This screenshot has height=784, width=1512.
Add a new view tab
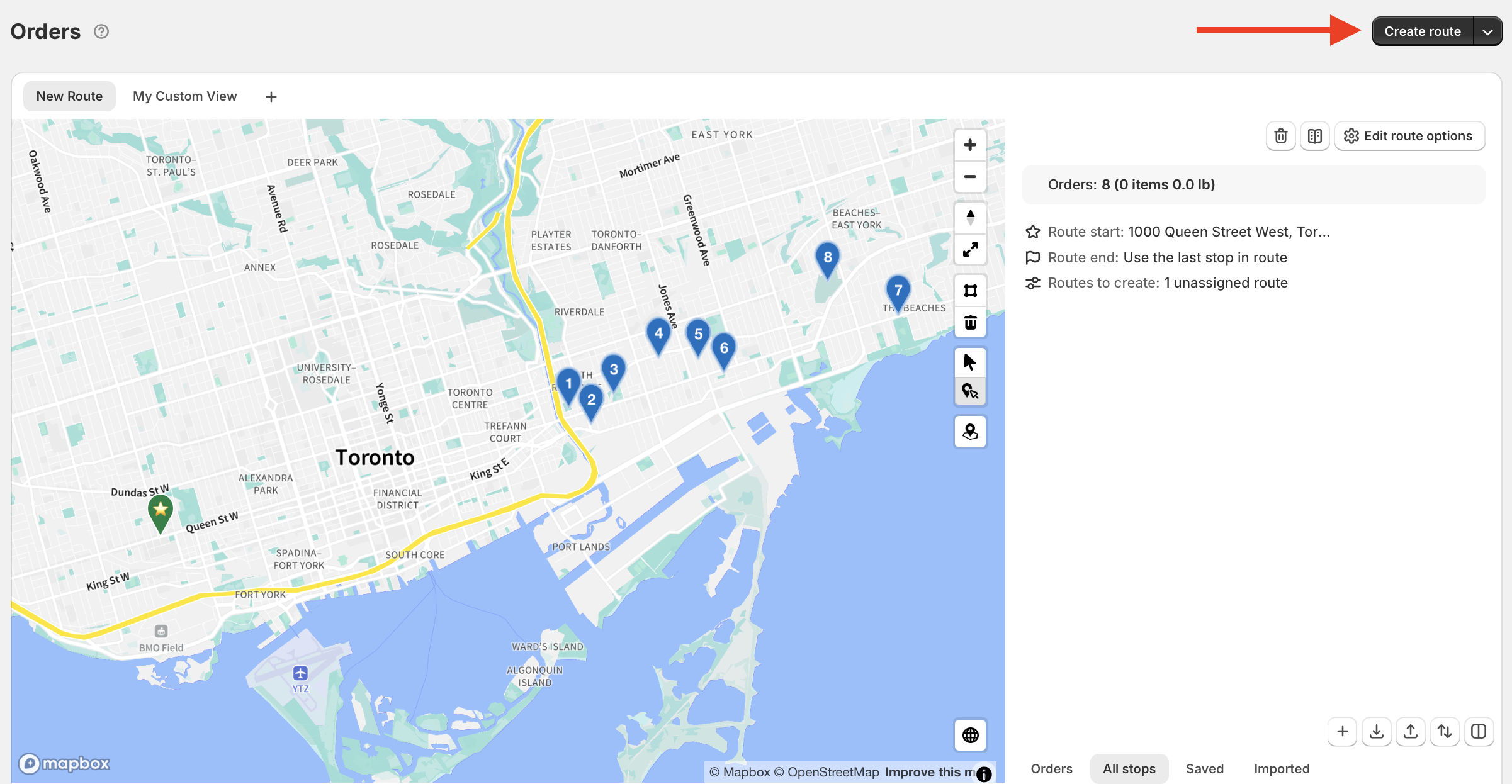click(271, 97)
